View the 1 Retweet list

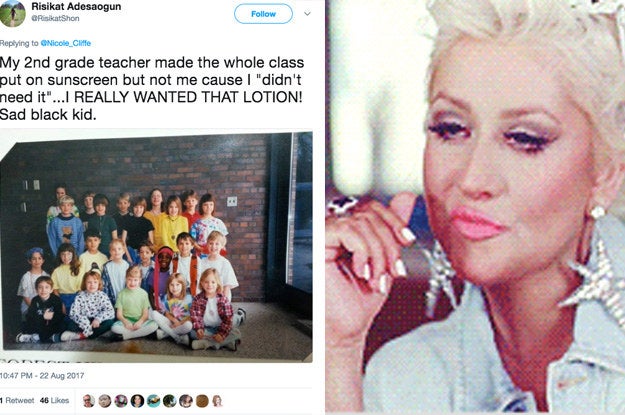click(17, 400)
